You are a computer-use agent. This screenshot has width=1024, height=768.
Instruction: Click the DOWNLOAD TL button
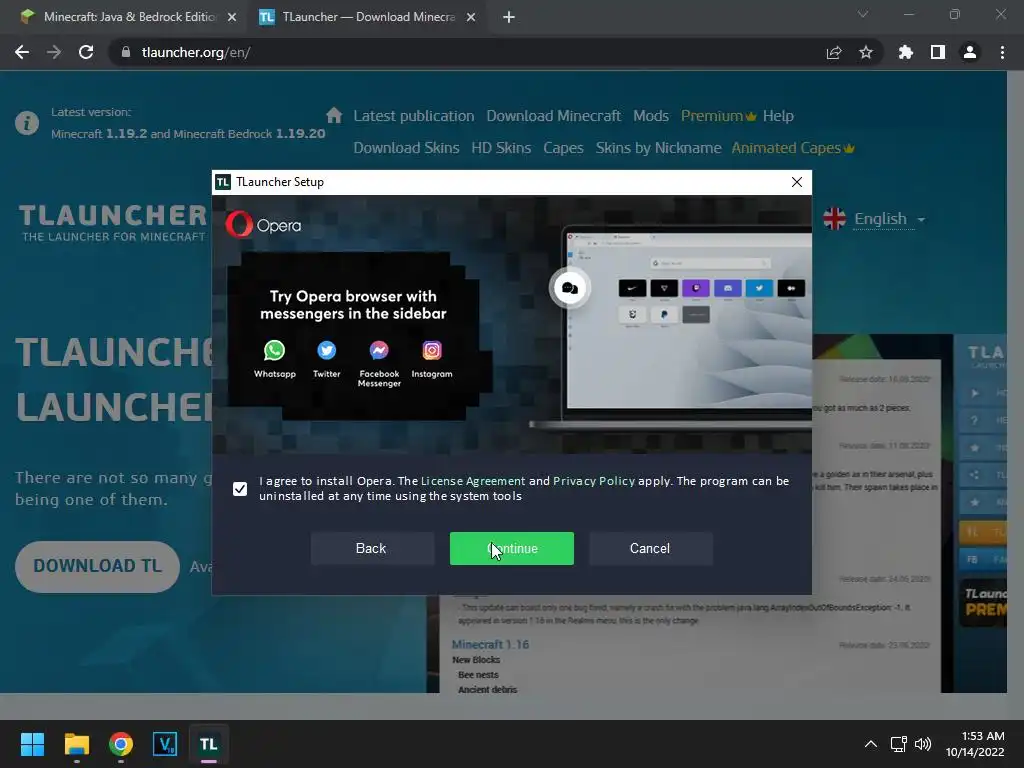coord(97,566)
